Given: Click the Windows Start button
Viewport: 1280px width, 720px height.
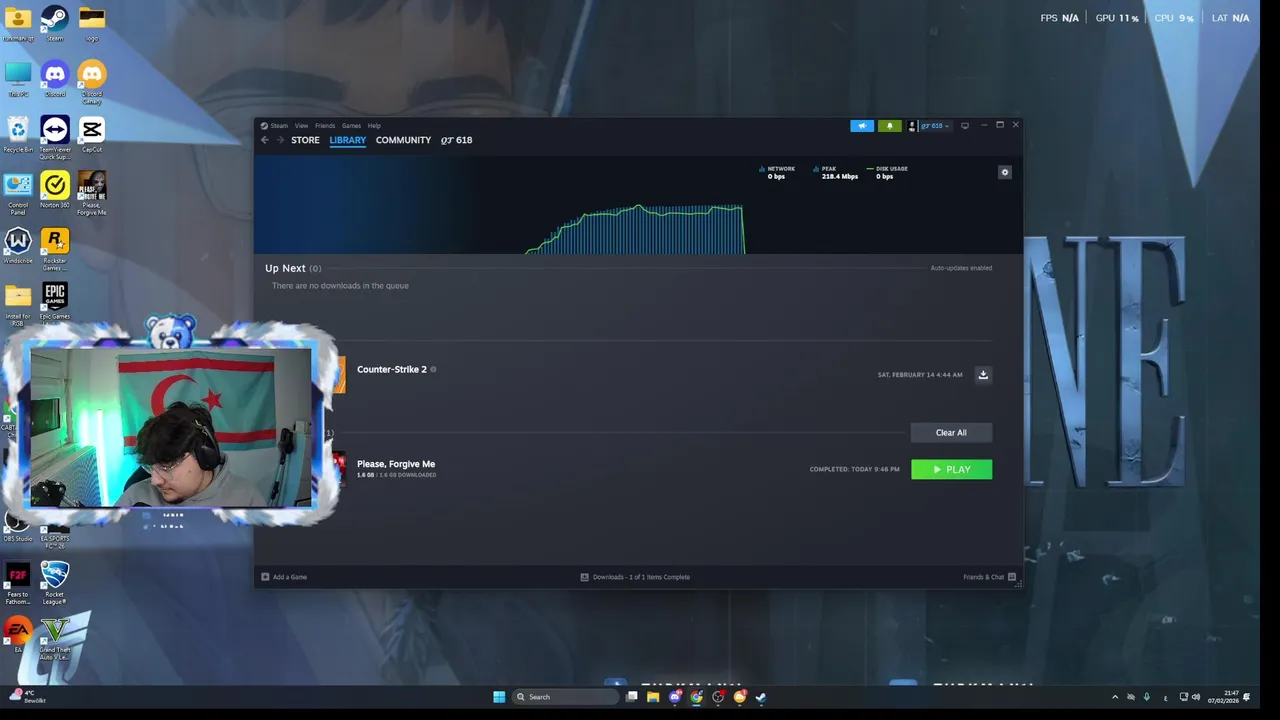Looking at the screenshot, I should tap(499, 697).
